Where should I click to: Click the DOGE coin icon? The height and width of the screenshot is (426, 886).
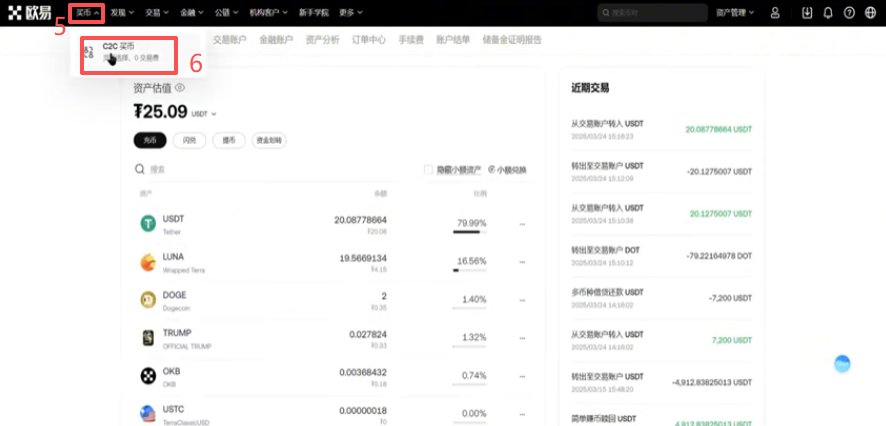pos(148,300)
